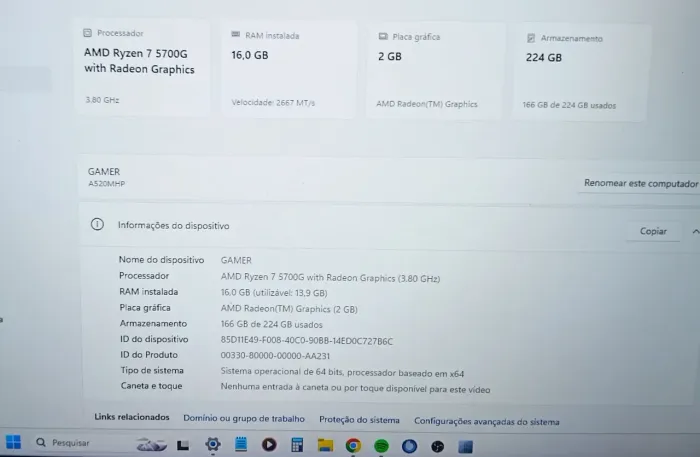
Task: Collapse the Informações do dispositivo section chevron
Action: (695, 231)
